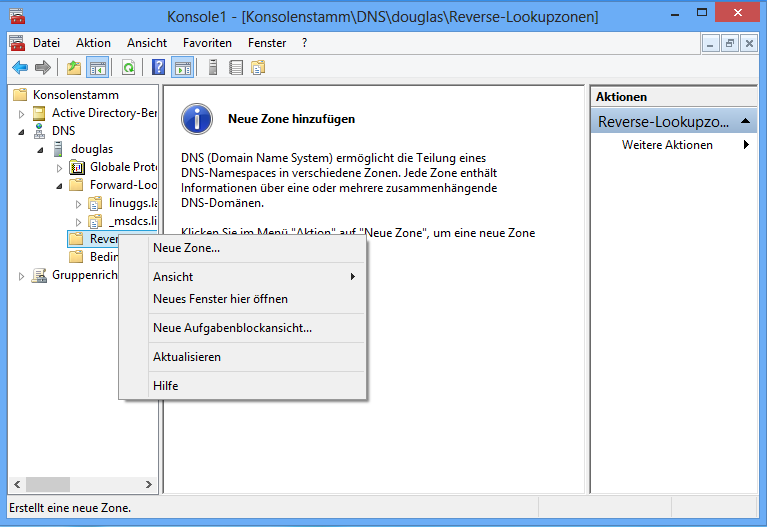The width and height of the screenshot is (767, 527).
Task: Click Aktualisieren in the context menu
Action: click(187, 356)
